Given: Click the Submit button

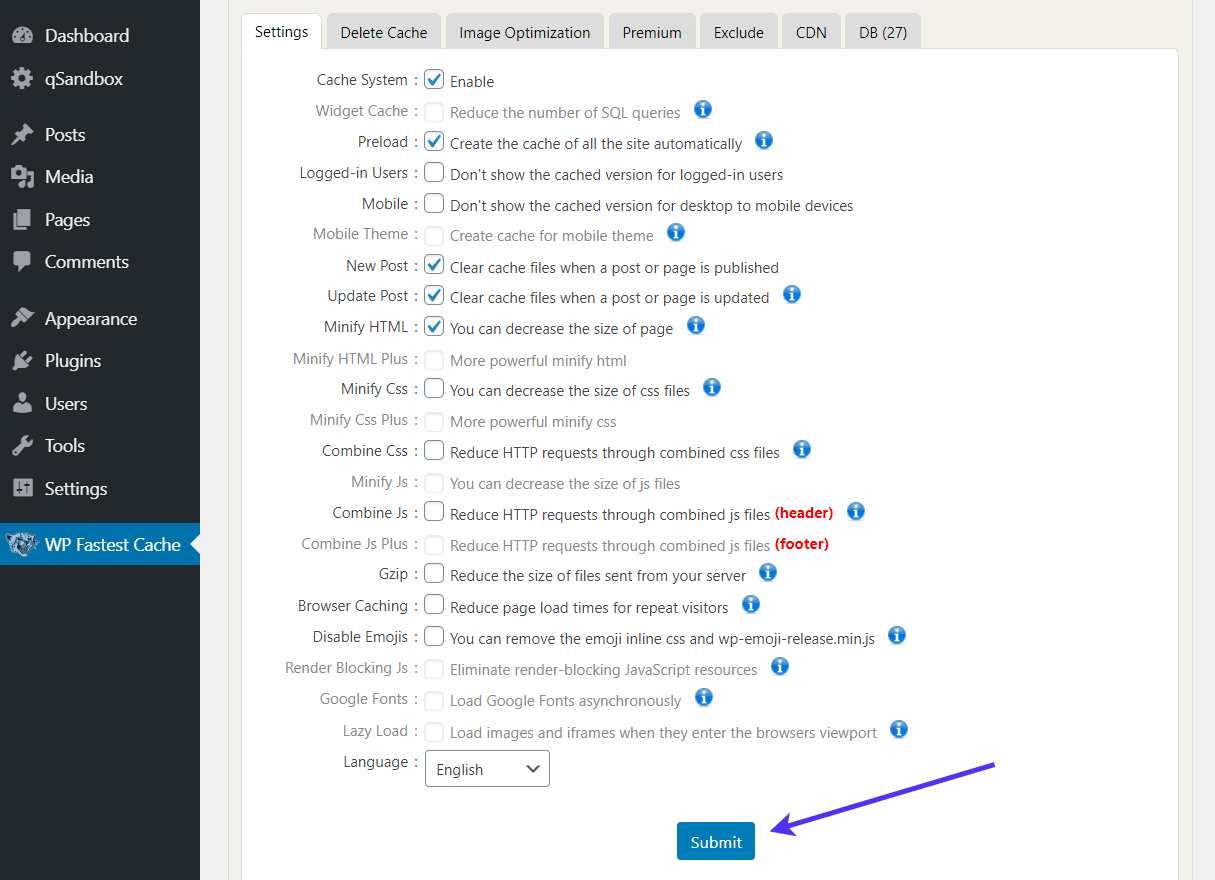Looking at the screenshot, I should [715, 841].
